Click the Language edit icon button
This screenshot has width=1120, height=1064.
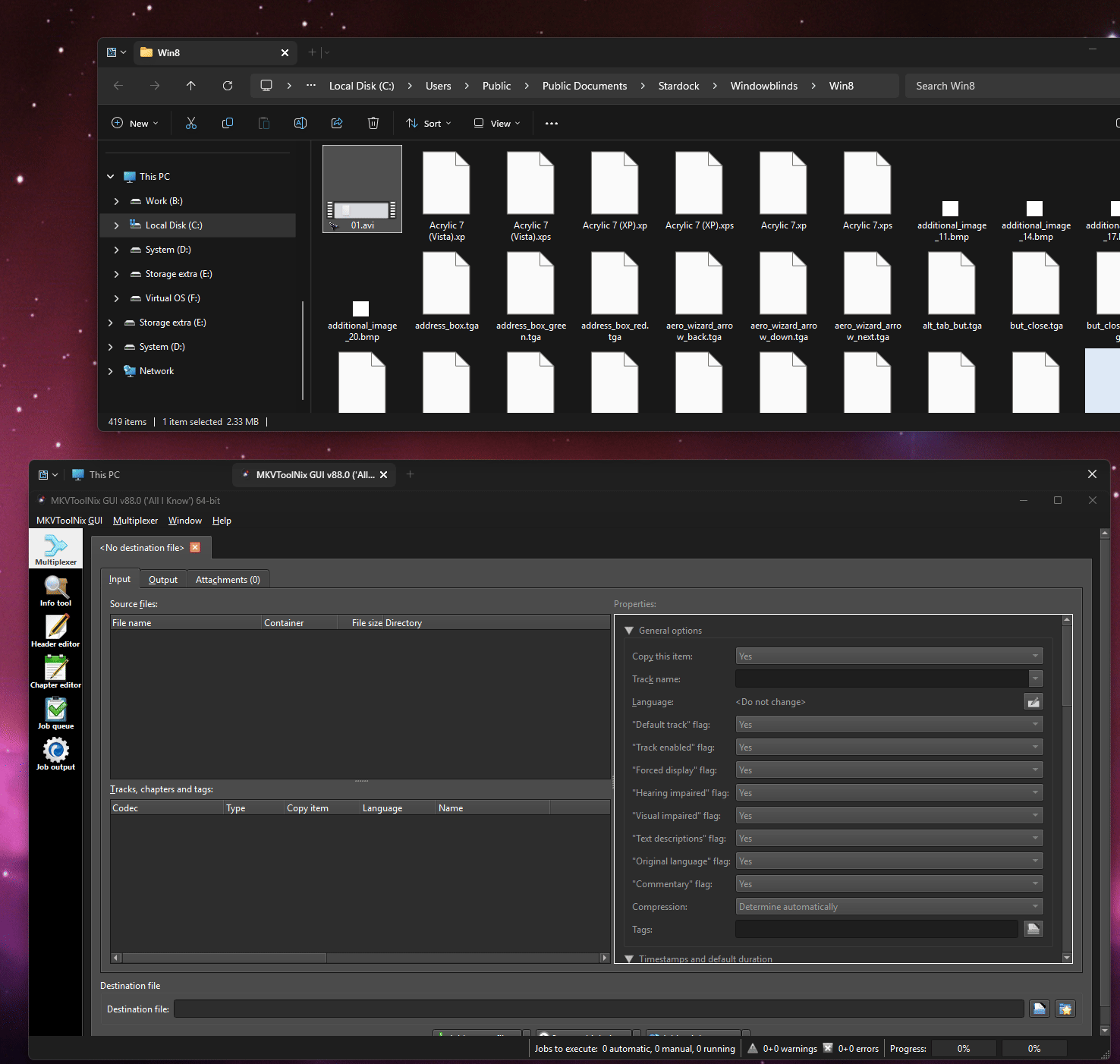click(1033, 702)
